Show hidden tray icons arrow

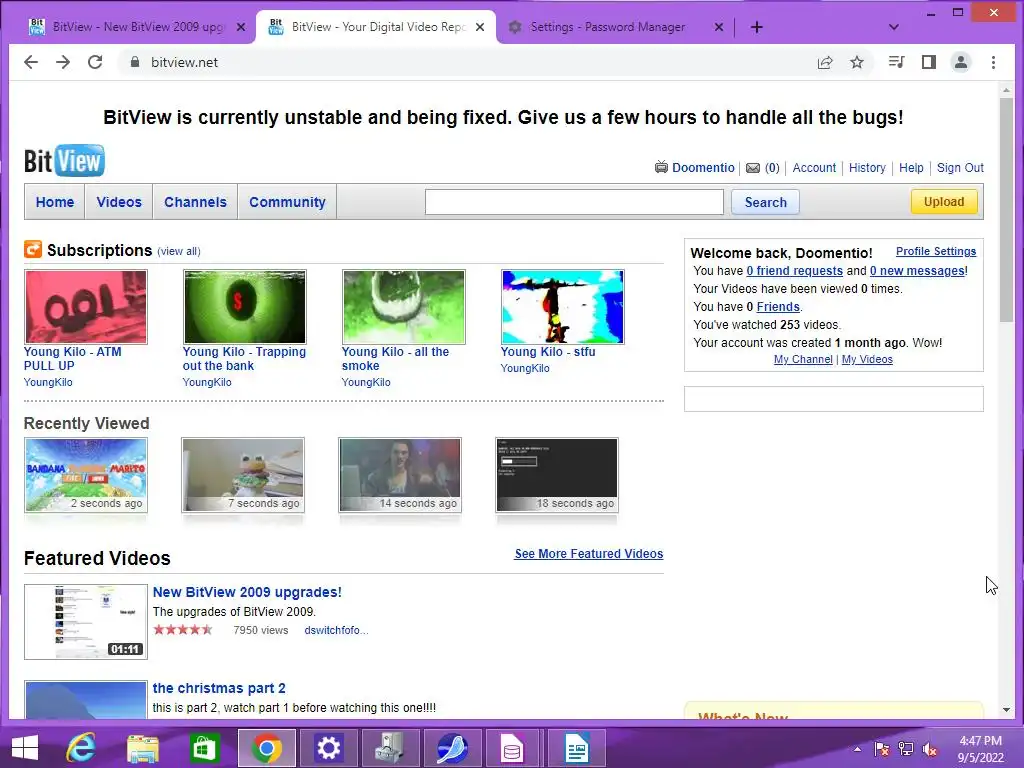pyautogui.click(x=857, y=749)
